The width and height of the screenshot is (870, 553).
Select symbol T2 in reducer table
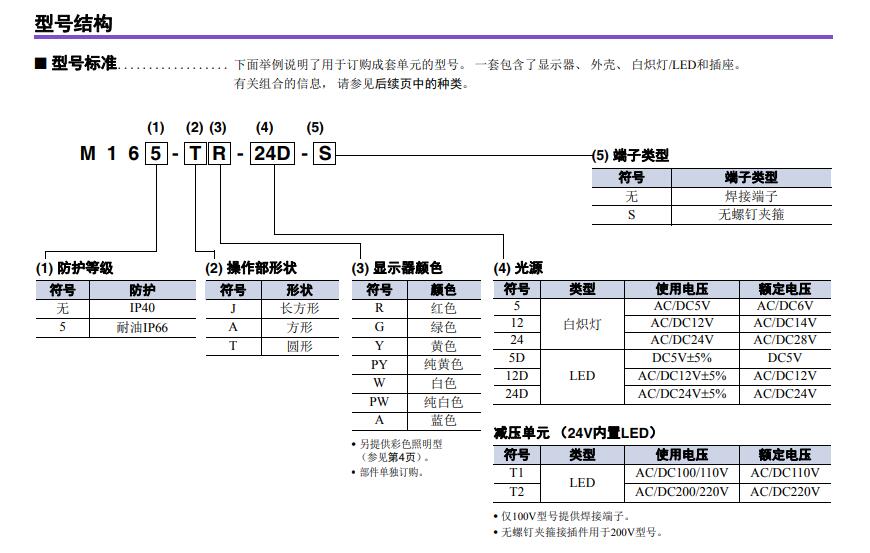pos(517,491)
